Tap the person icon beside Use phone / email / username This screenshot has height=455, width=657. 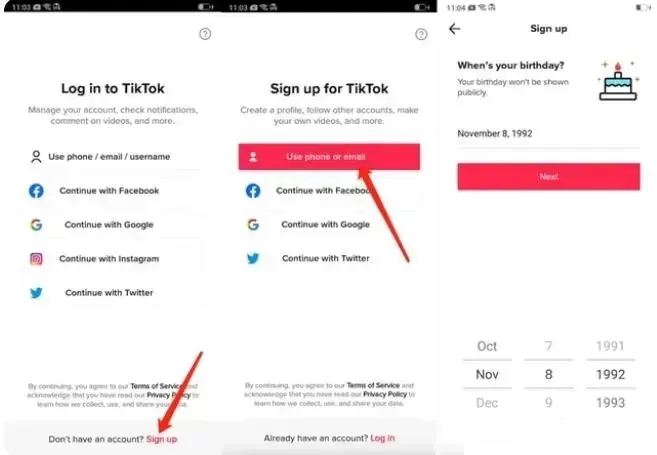(x=36, y=157)
